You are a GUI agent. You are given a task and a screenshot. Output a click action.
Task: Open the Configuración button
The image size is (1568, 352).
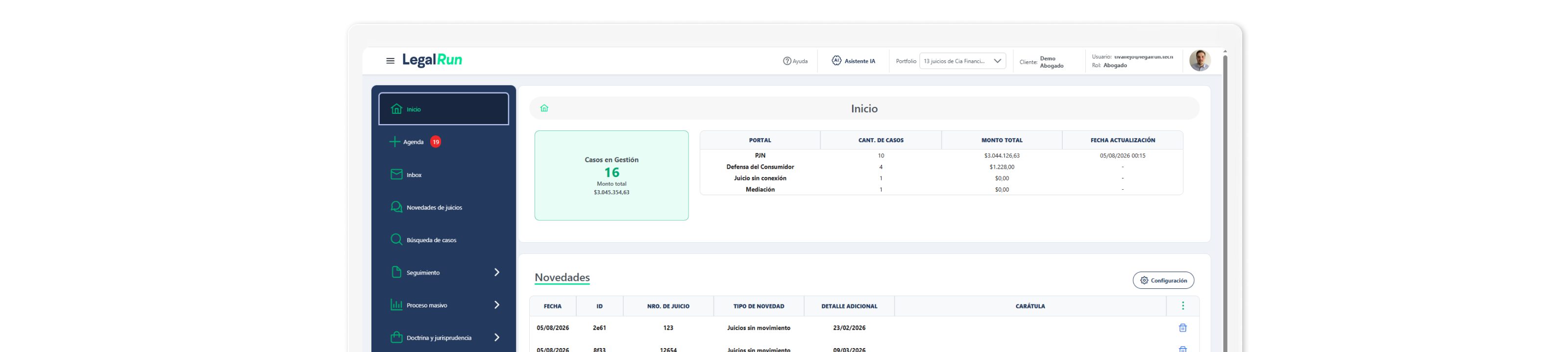click(x=1163, y=280)
